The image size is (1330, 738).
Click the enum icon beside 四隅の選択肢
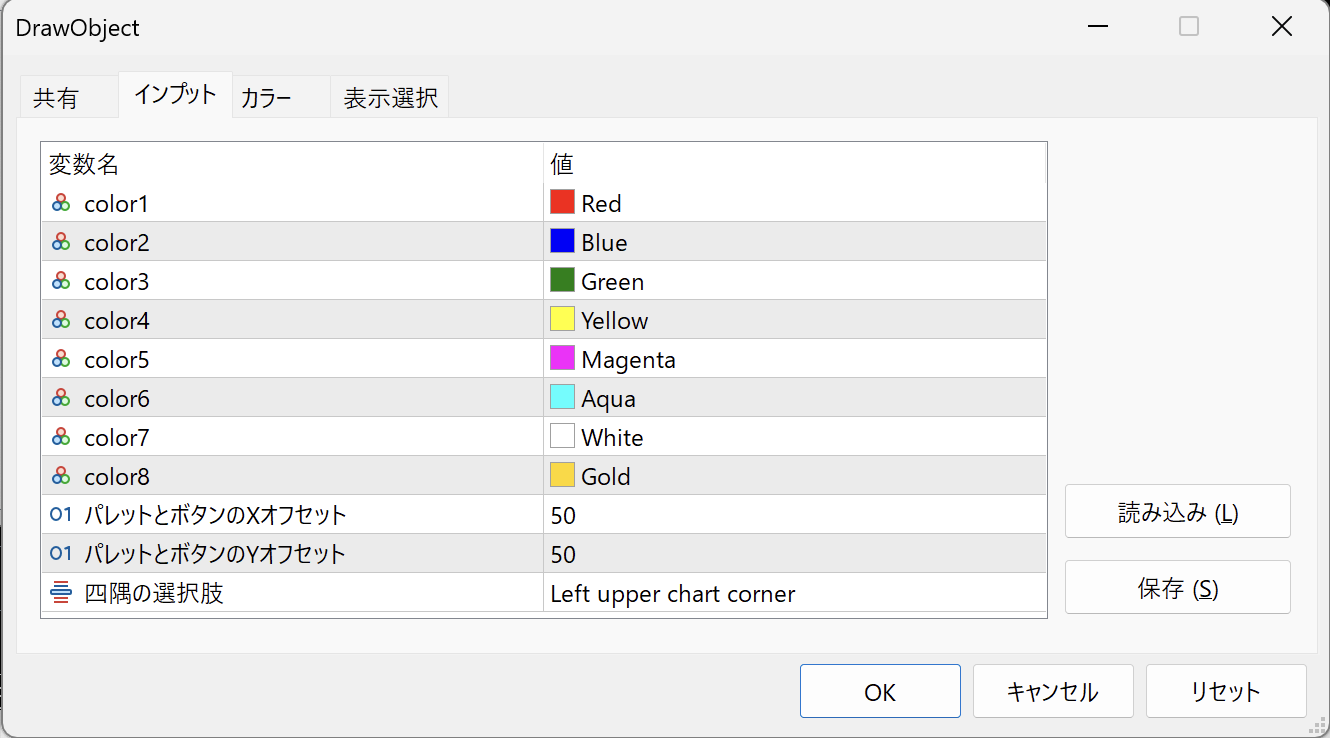(x=61, y=593)
